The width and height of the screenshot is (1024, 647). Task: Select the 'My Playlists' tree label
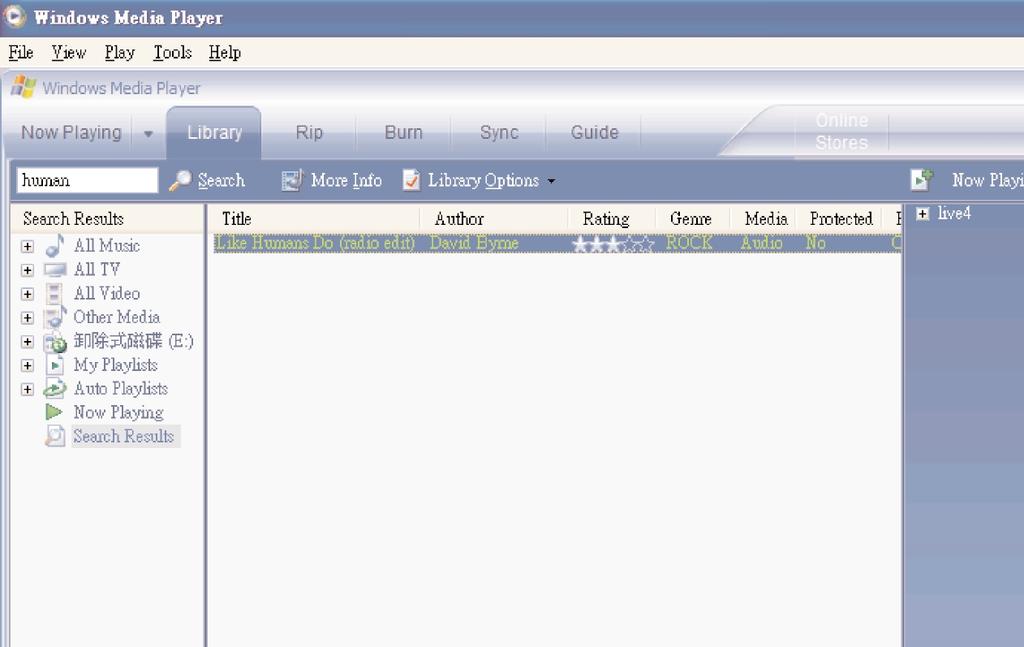[x=116, y=365]
